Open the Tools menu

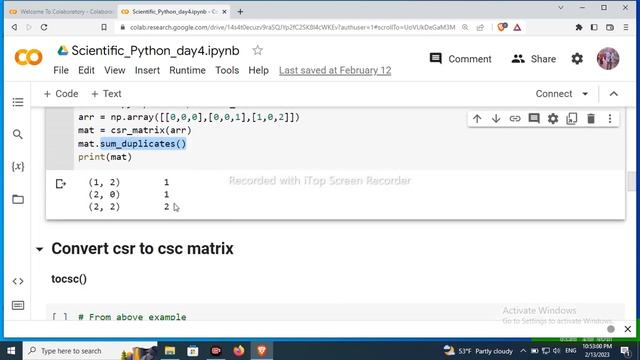(227, 70)
